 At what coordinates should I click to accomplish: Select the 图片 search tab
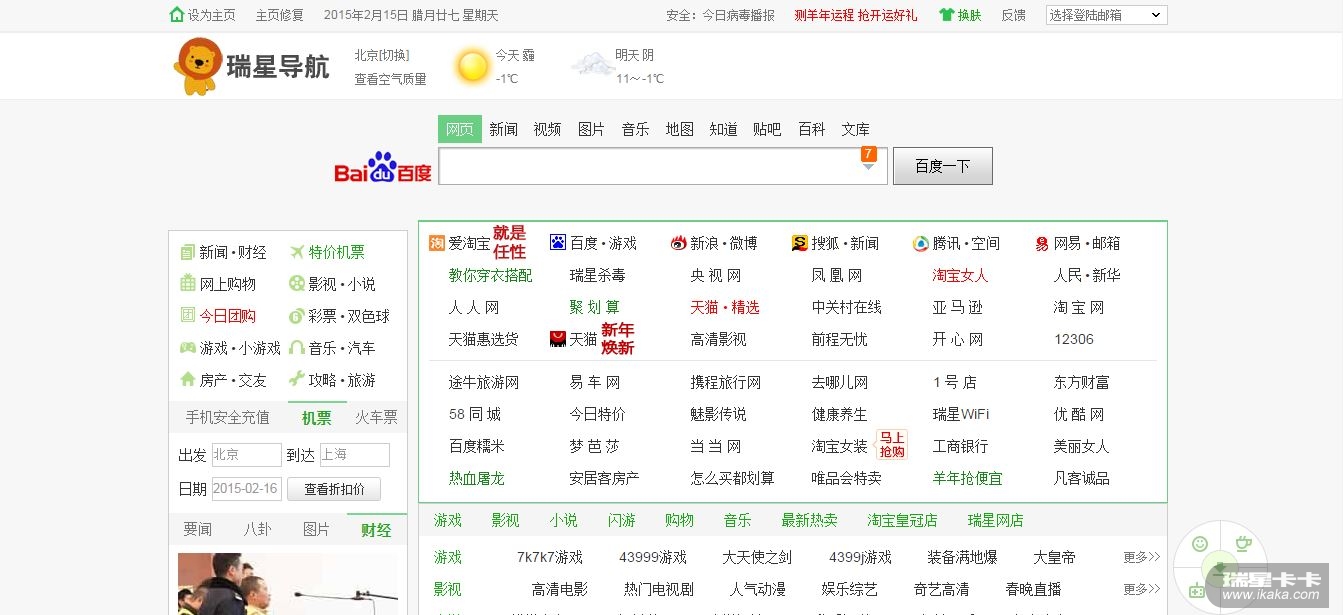(x=591, y=129)
